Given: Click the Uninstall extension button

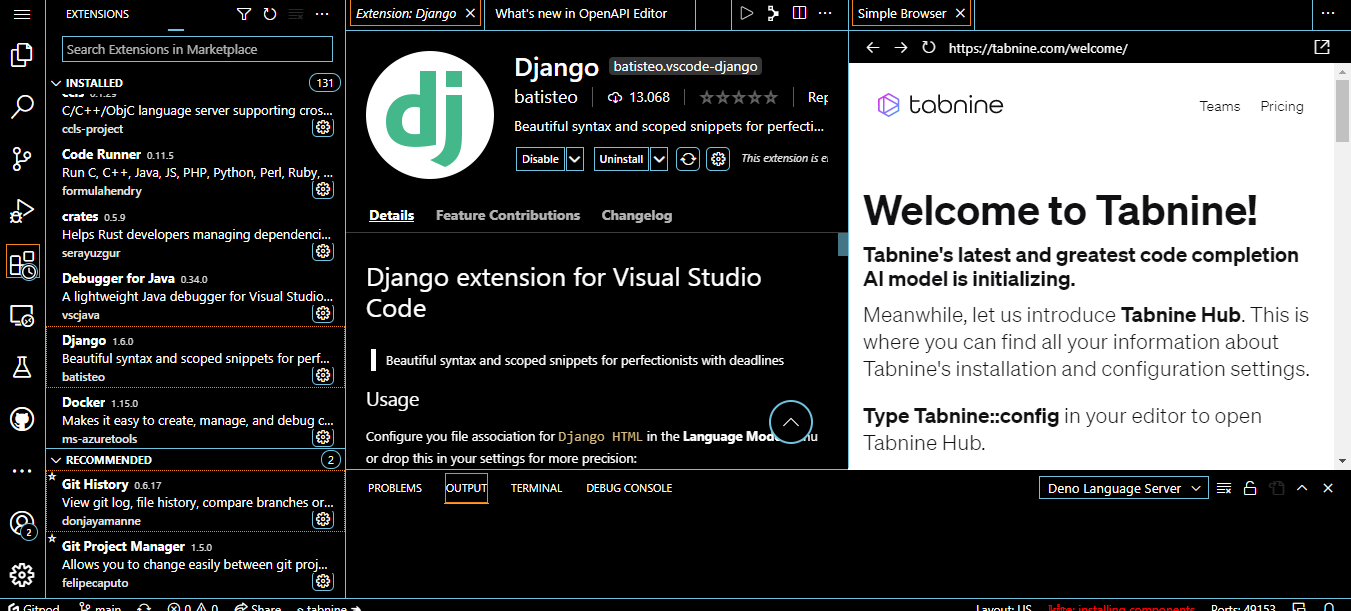Looking at the screenshot, I should pyautogui.click(x=621, y=159).
